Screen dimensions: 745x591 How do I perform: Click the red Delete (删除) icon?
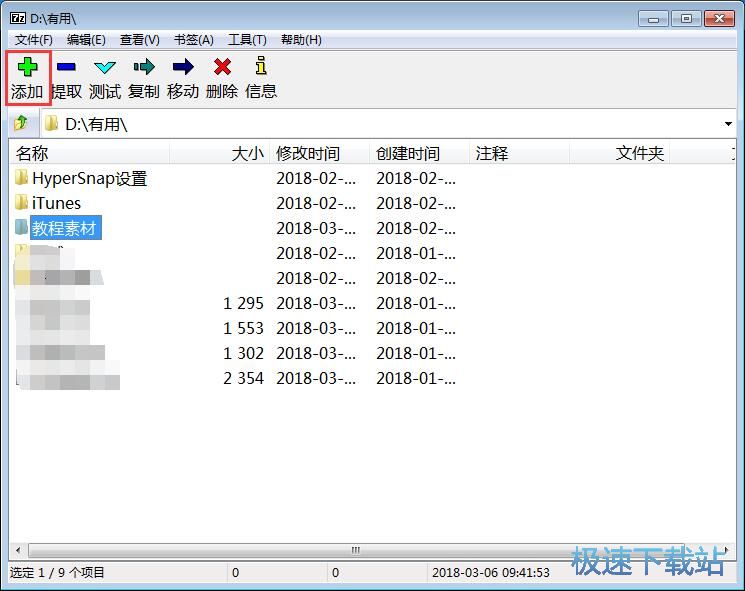click(222, 68)
